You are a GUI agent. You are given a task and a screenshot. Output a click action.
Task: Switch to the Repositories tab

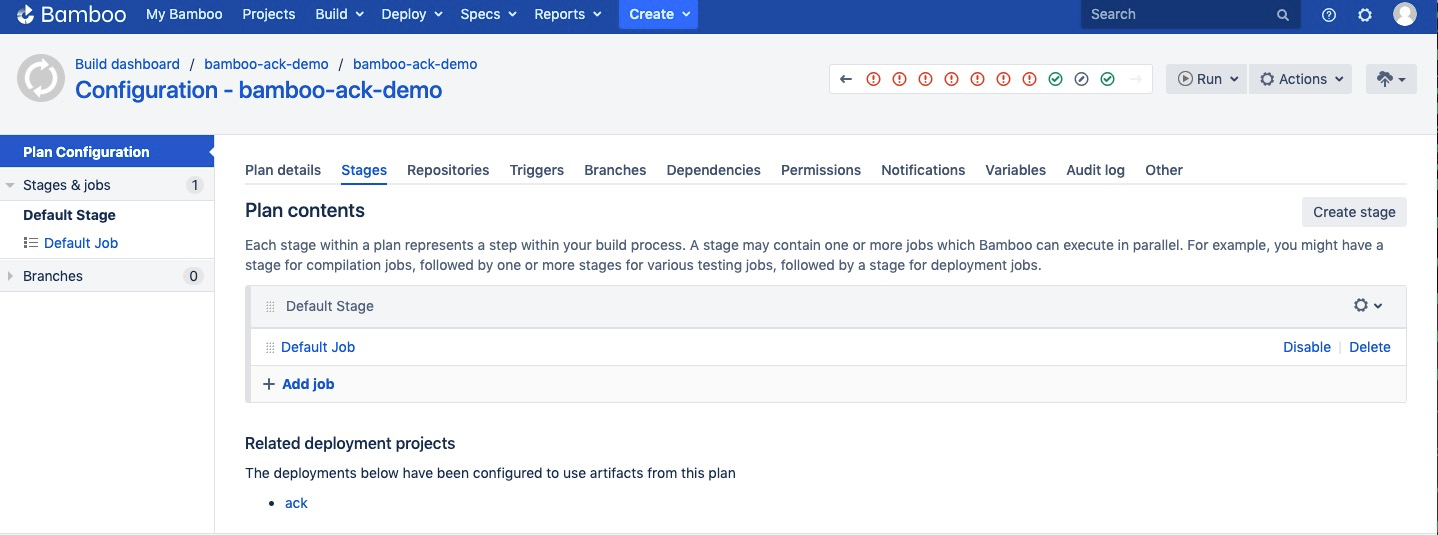pos(448,170)
